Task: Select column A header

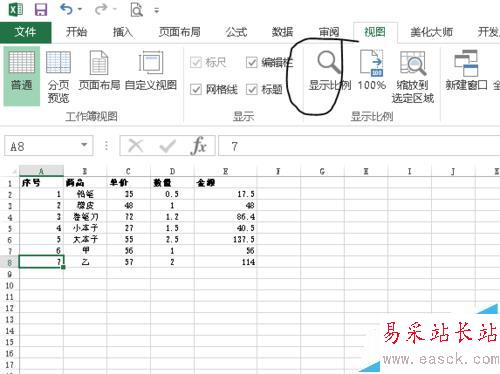Action: point(41,171)
